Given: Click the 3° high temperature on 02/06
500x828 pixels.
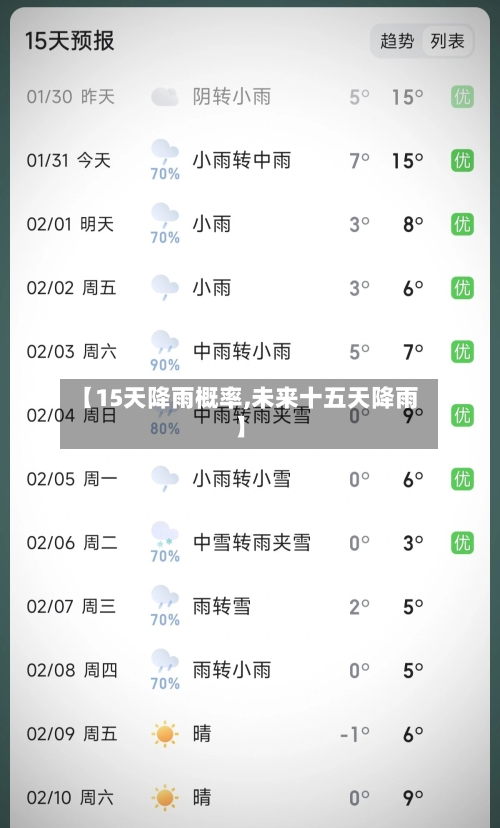Looking at the screenshot, I should point(413,543).
